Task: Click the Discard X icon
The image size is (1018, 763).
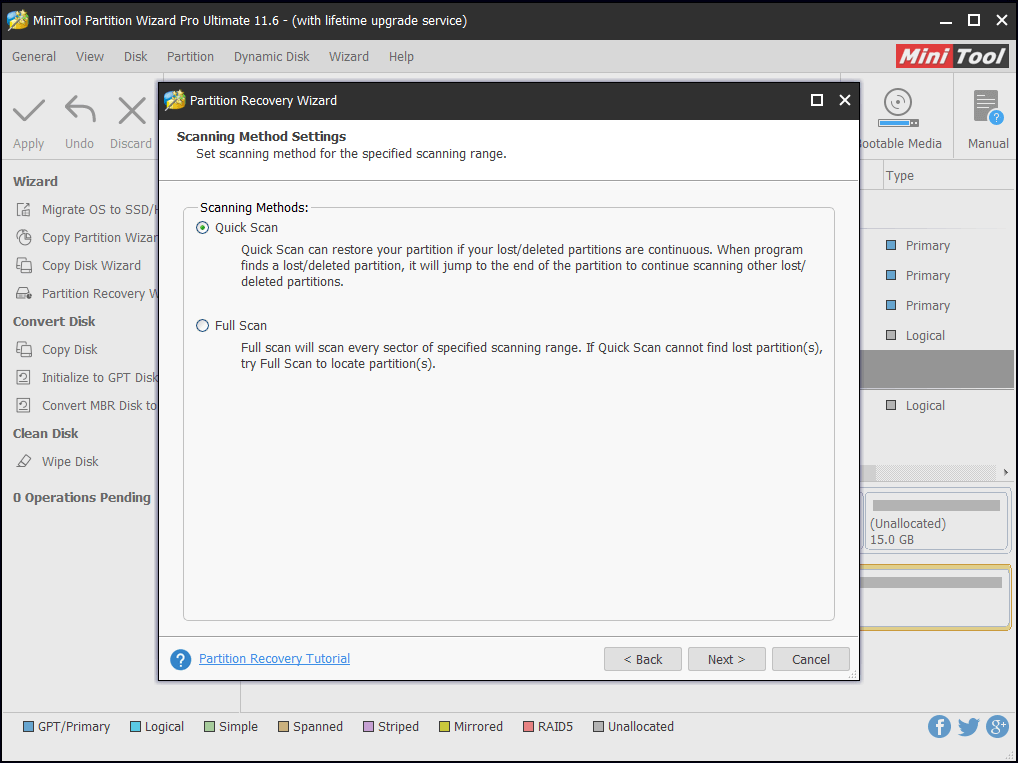Action: 132,110
